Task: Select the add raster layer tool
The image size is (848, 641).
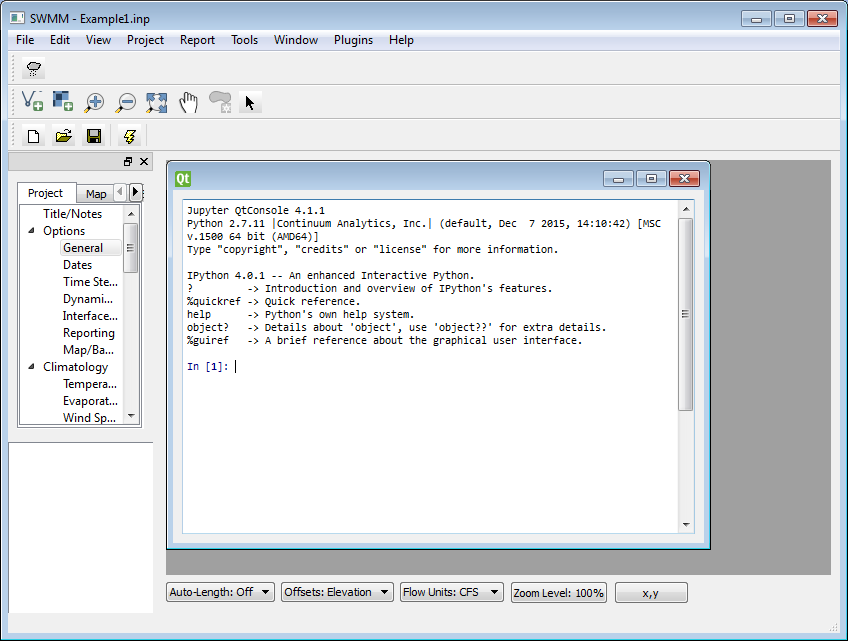Action: [x=63, y=102]
